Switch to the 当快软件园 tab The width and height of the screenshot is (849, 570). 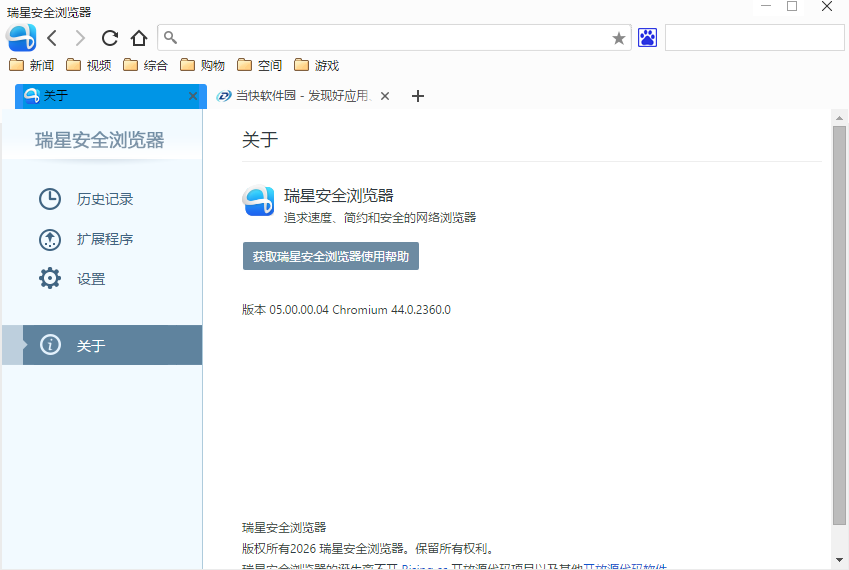[x=295, y=96]
